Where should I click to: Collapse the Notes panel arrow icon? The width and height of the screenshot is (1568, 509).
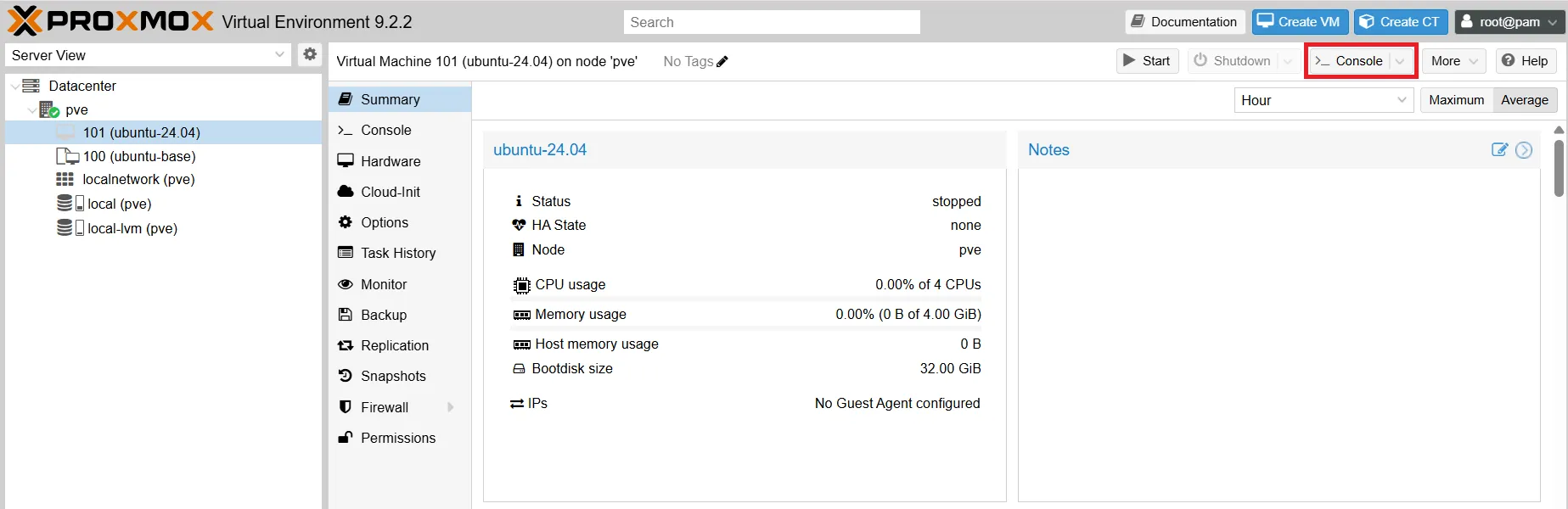[1524, 150]
